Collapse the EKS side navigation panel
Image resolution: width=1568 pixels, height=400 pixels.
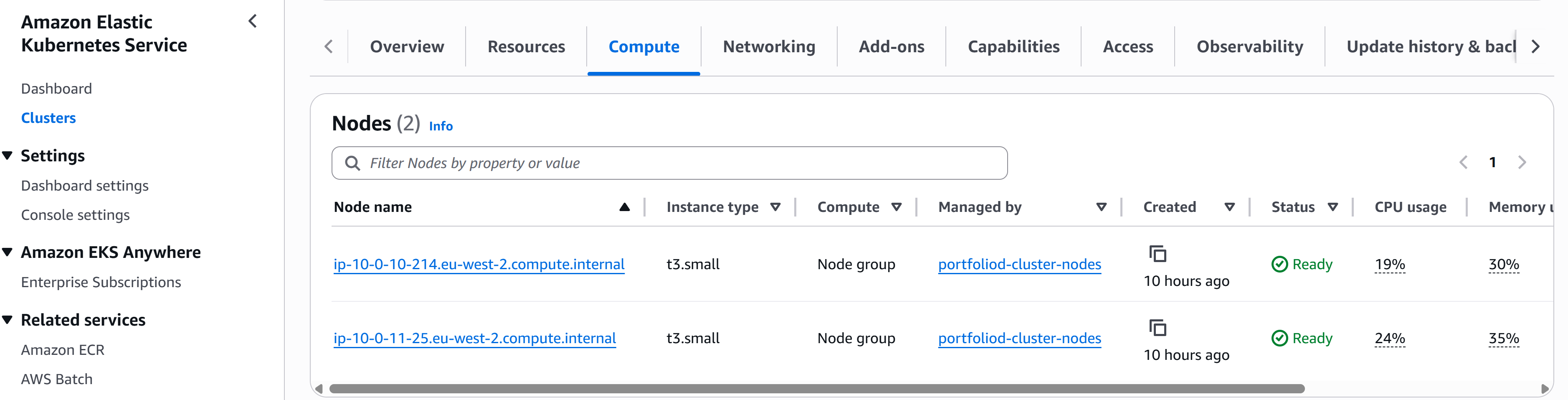click(x=253, y=21)
